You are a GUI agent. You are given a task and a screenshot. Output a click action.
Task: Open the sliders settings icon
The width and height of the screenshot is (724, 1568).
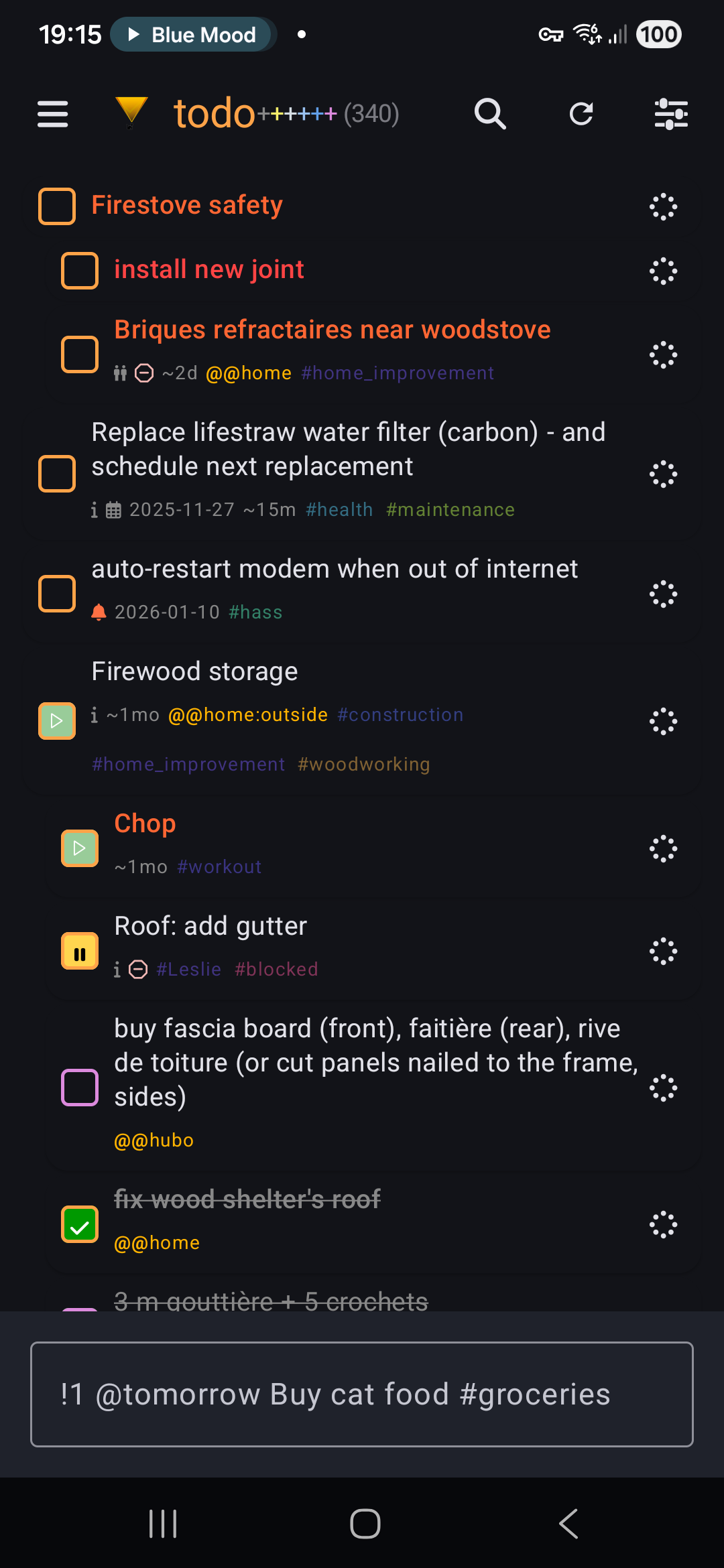(671, 114)
